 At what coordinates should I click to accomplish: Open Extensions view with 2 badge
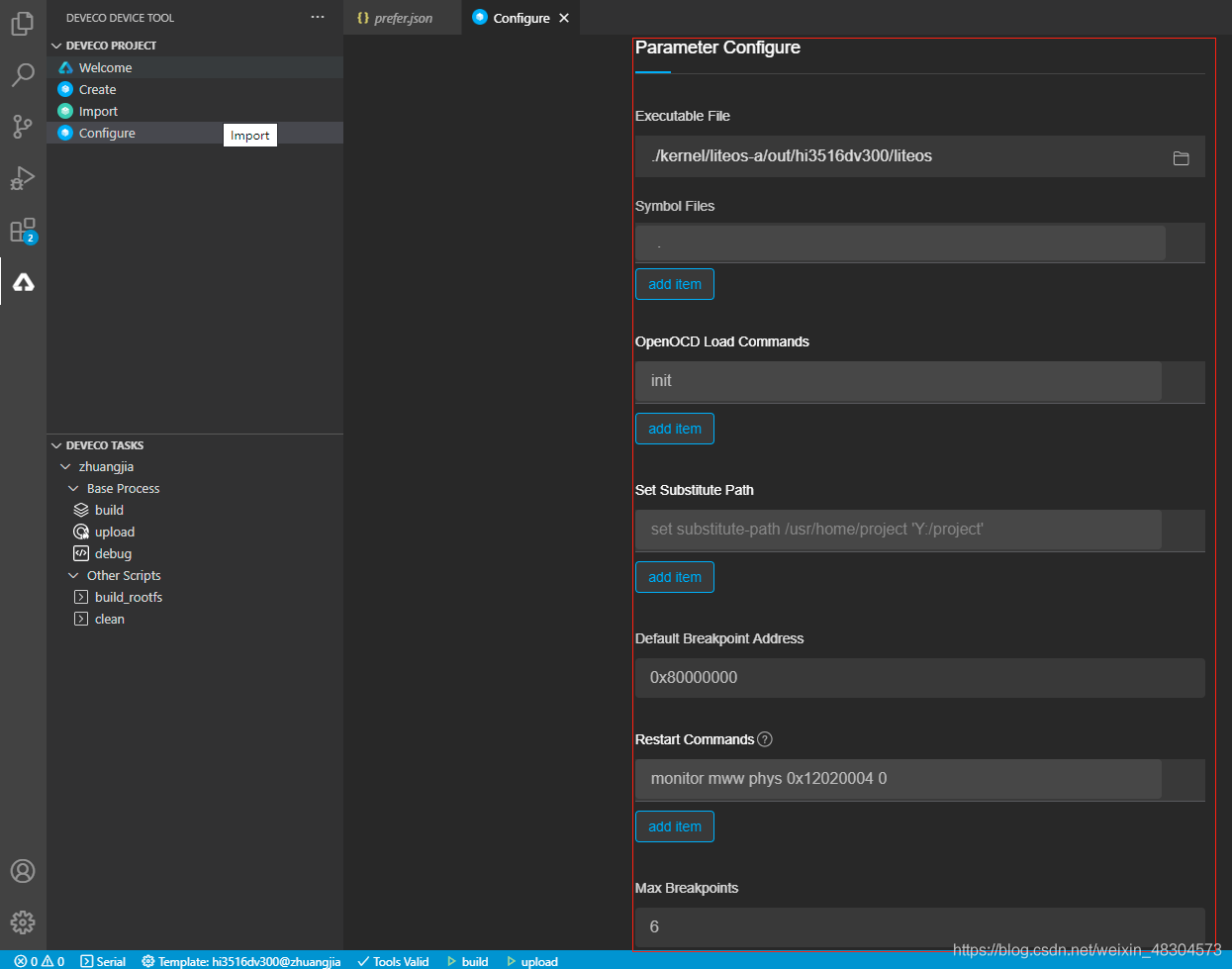point(23,231)
